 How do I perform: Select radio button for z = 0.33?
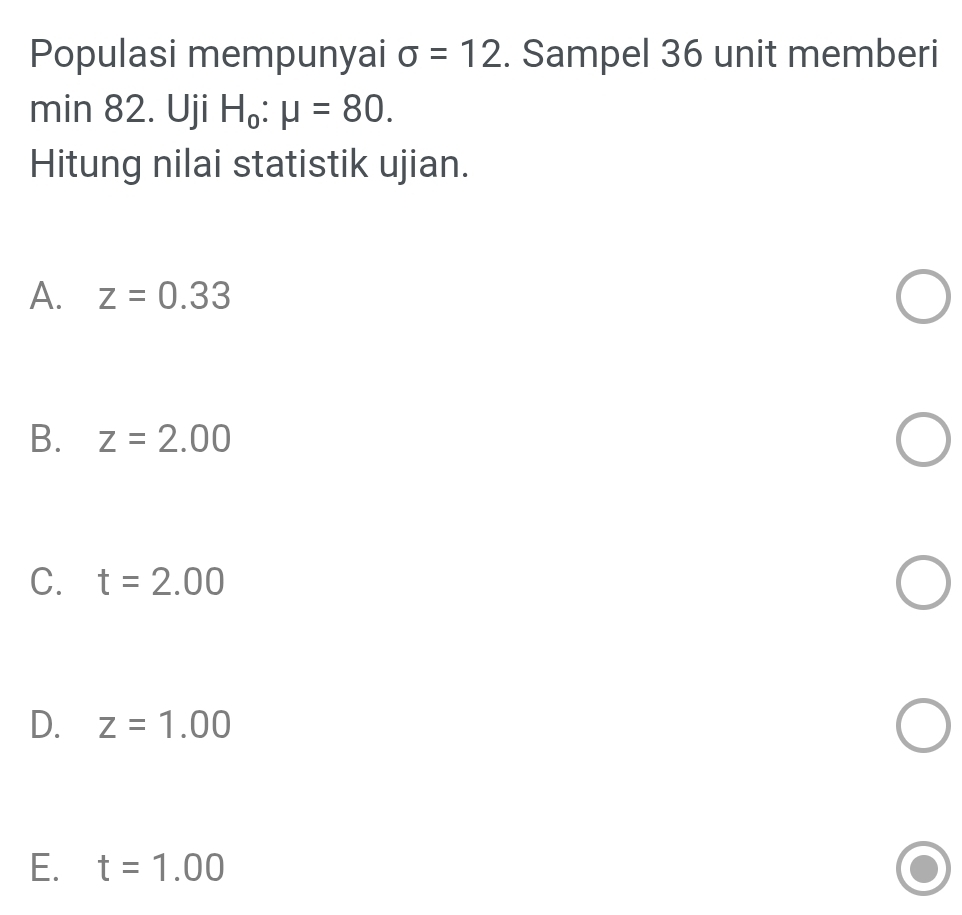(922, 297)
